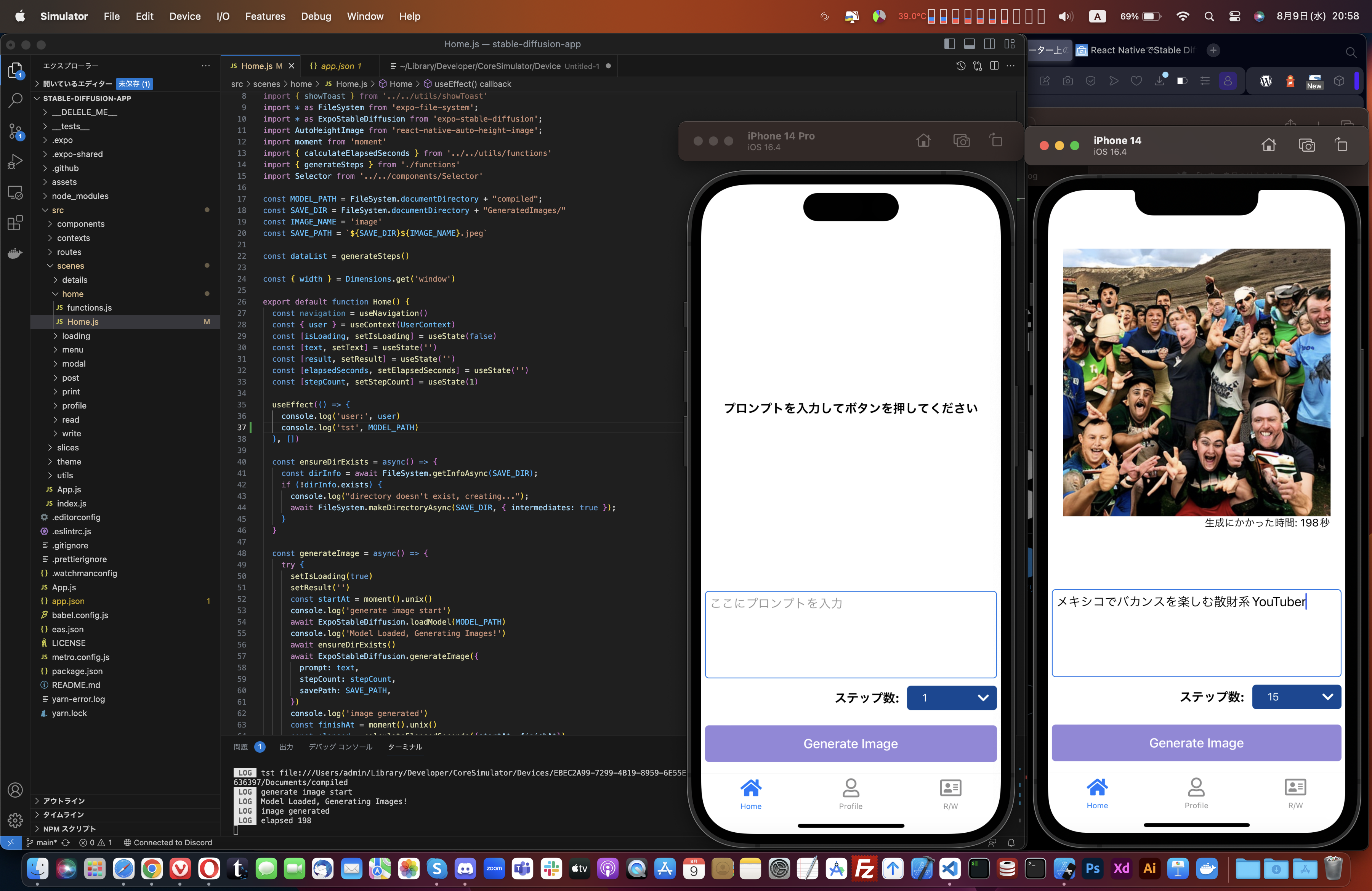The image size is (1372, 891).
Task: Rotate the iPhone 14 simulator device
Action: pos(1342,145)
